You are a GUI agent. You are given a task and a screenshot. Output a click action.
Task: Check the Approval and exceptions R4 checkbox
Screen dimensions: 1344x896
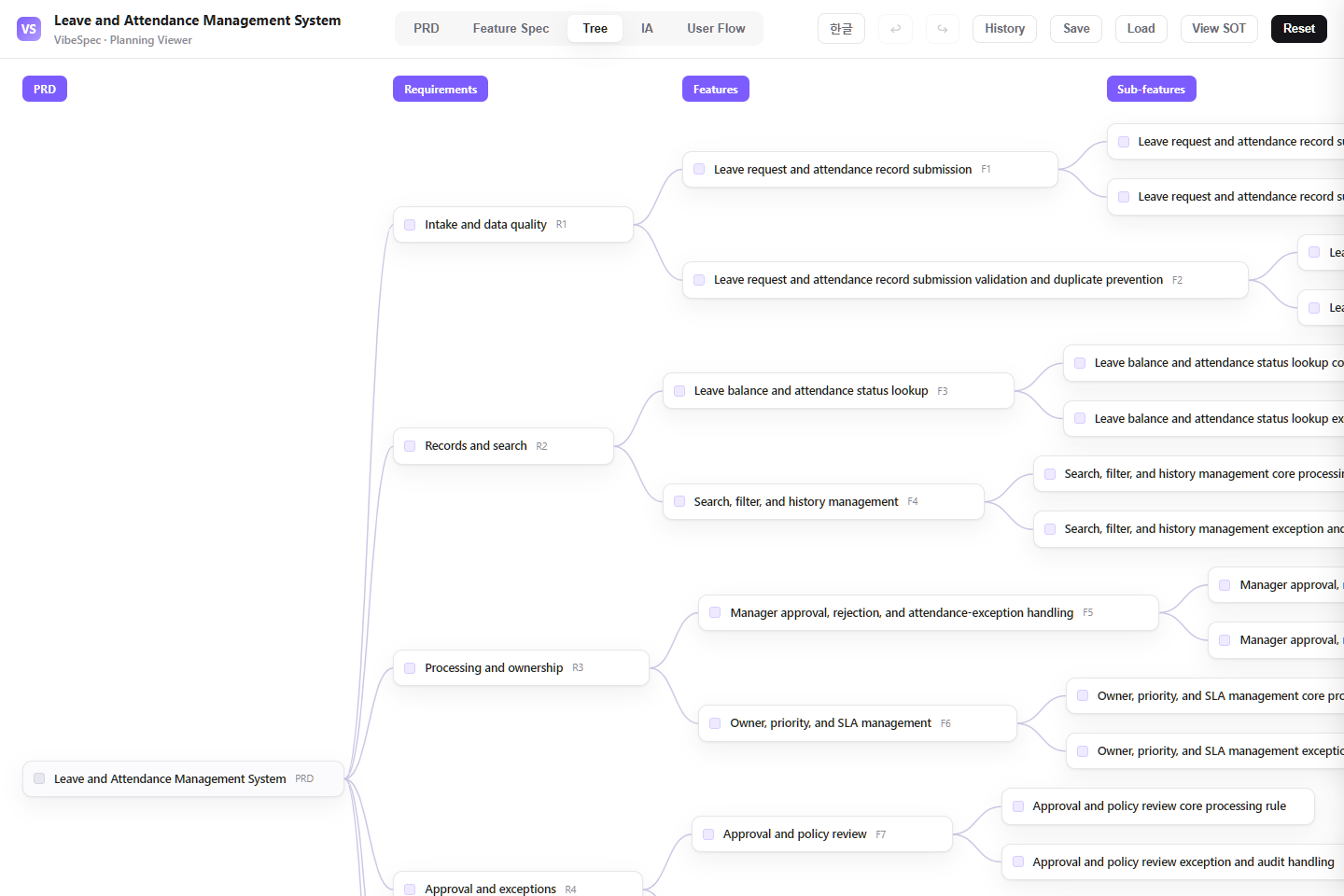click(x=410, y=889)
